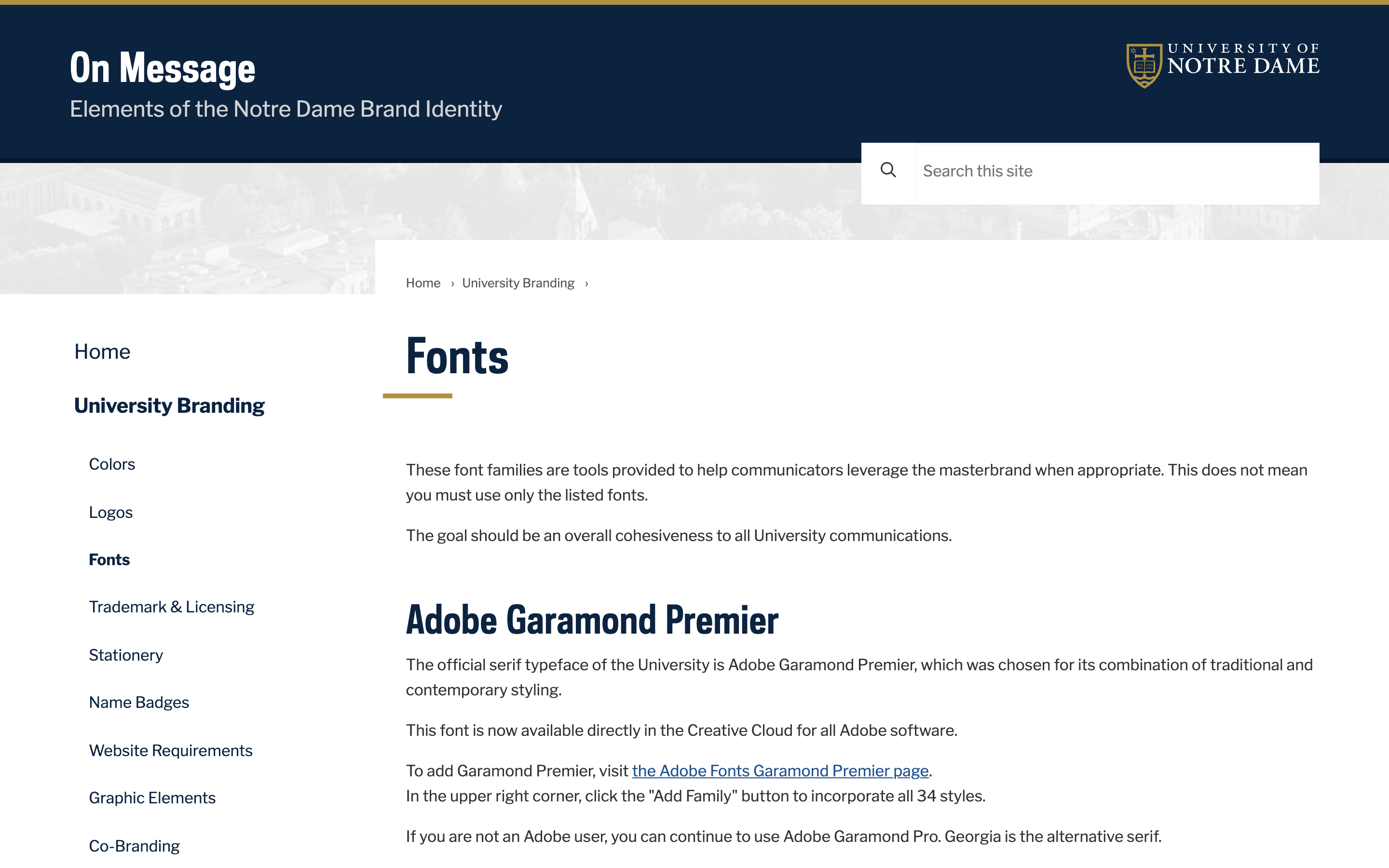Open the Logos sidebar link
The height and width of the screenshot is (868, 1389).
[x=111, y=512]
